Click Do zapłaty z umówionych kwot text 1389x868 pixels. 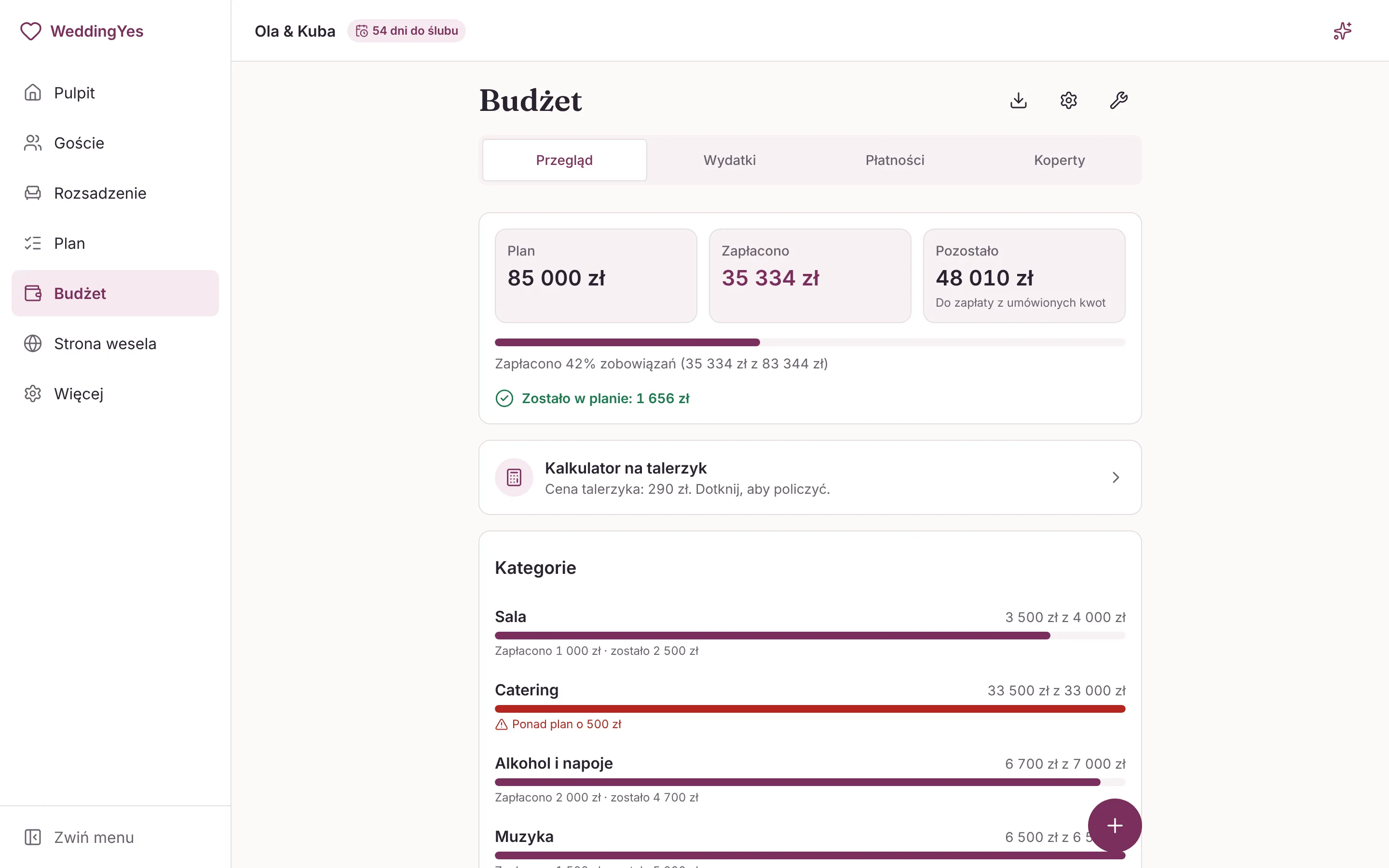point(1021,302)
